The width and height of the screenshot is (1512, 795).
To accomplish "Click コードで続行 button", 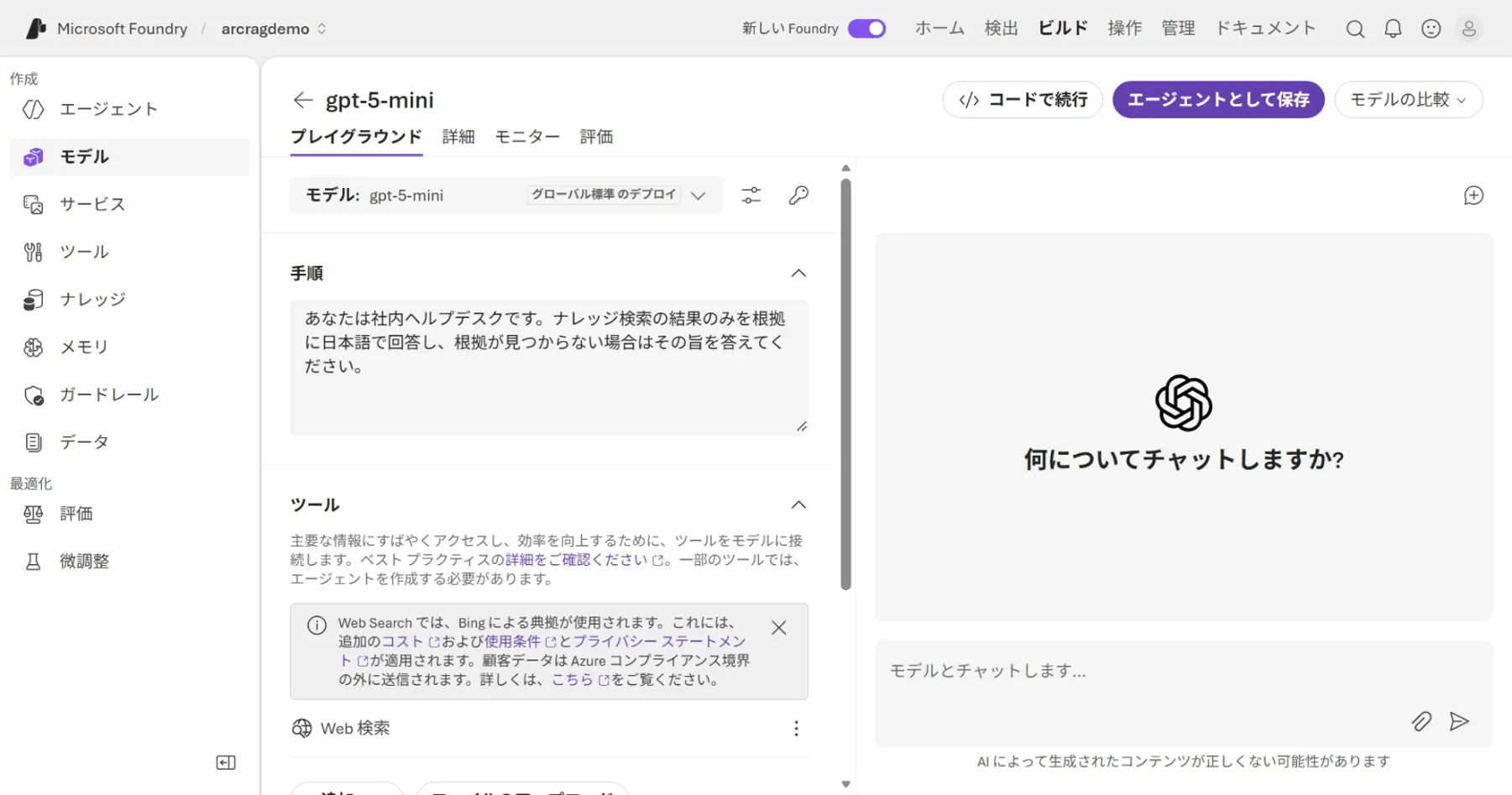I will (1023, 100).
